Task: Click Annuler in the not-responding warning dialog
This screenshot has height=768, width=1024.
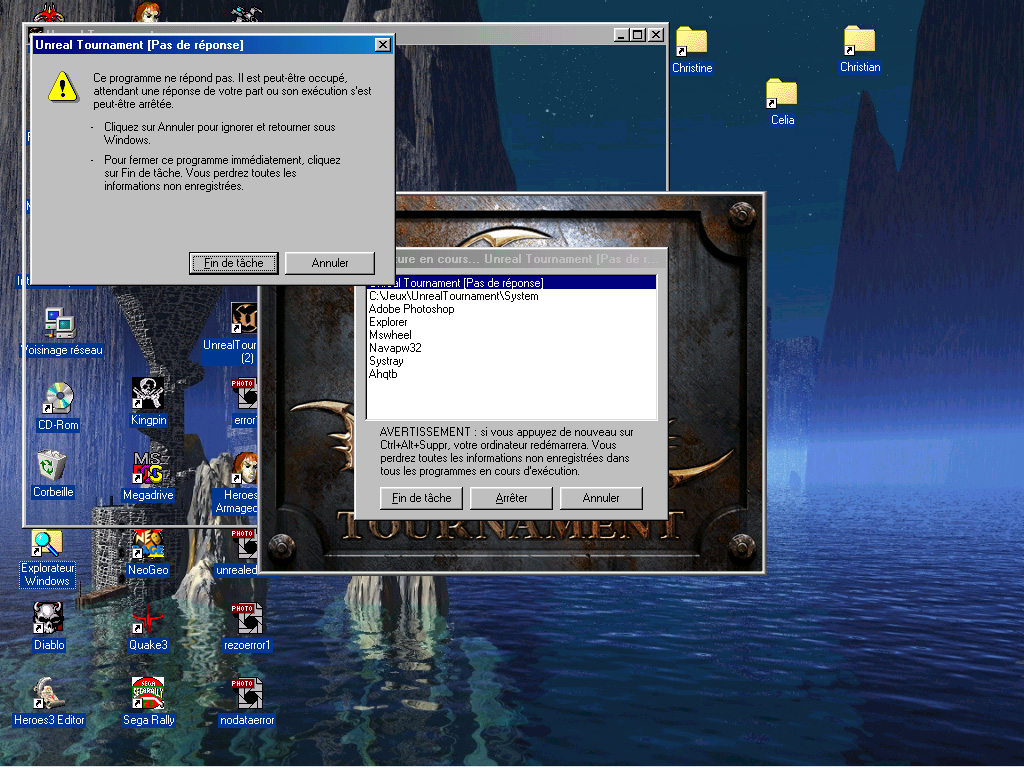Action: (x=330, y=263)
